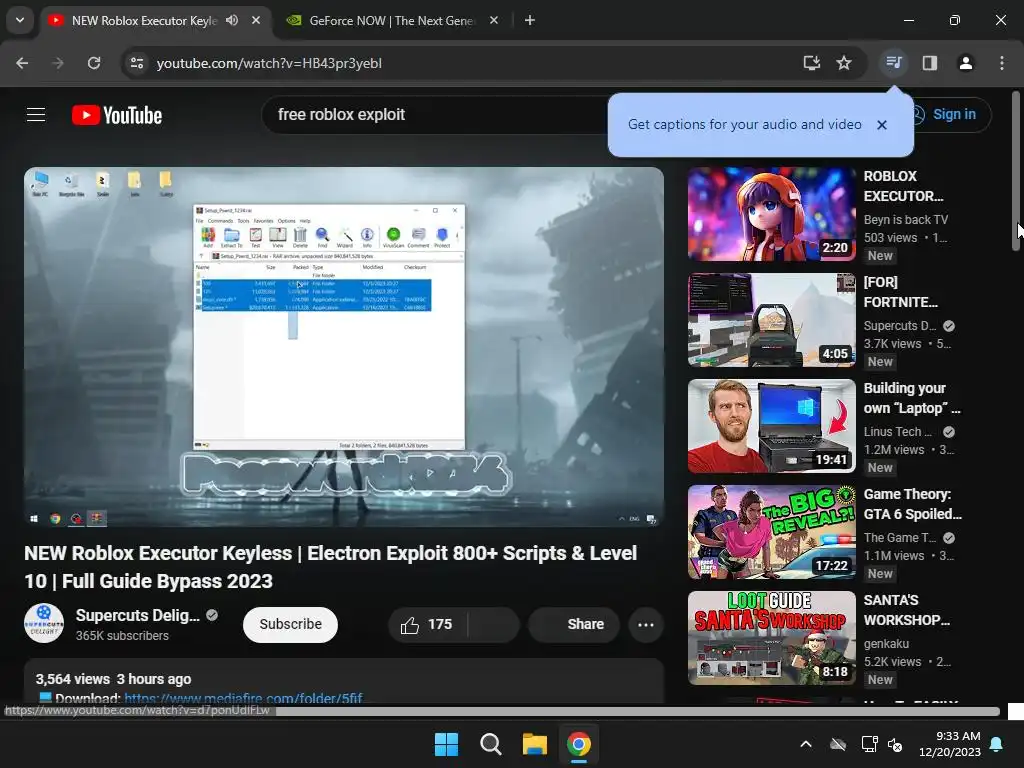Click the address bar URL
1024x768 pixels.
[269, 63]
